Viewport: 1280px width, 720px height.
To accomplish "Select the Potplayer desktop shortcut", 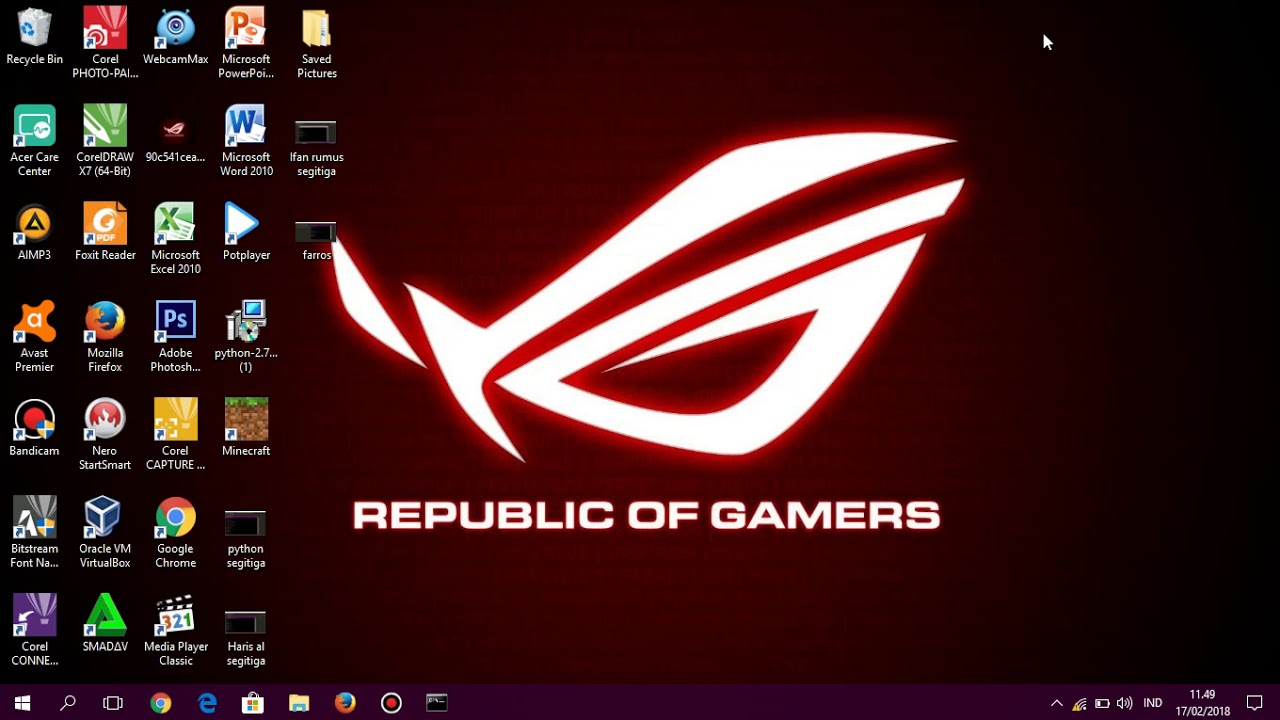I will tap(246, 233).
